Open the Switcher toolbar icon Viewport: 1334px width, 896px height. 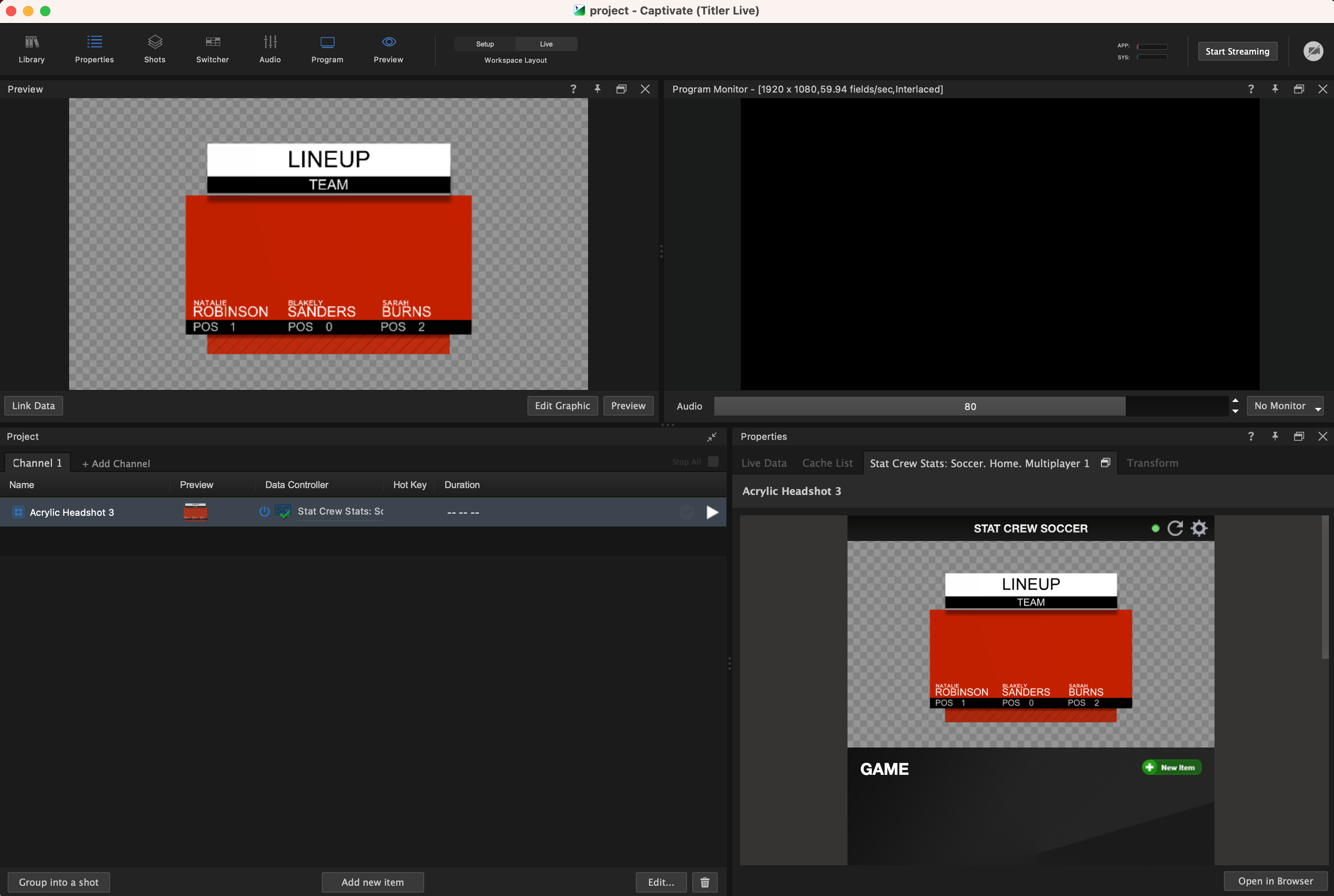pyautogui.click(x=212, y=43)
